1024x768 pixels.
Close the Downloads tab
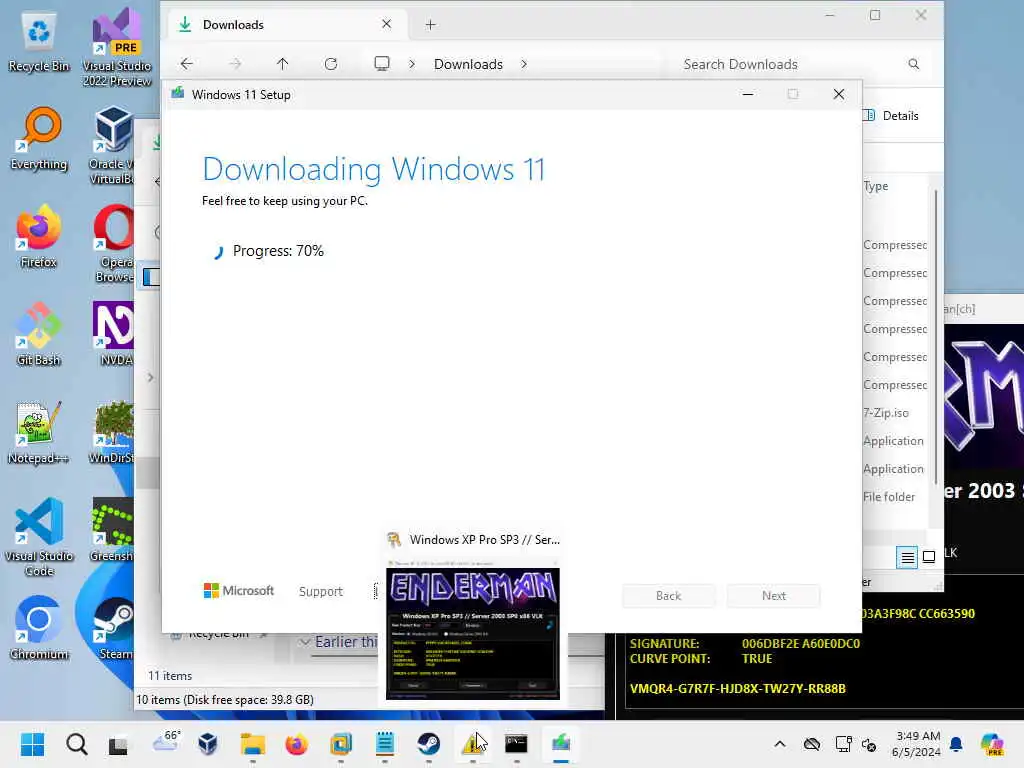pos(387,24)
